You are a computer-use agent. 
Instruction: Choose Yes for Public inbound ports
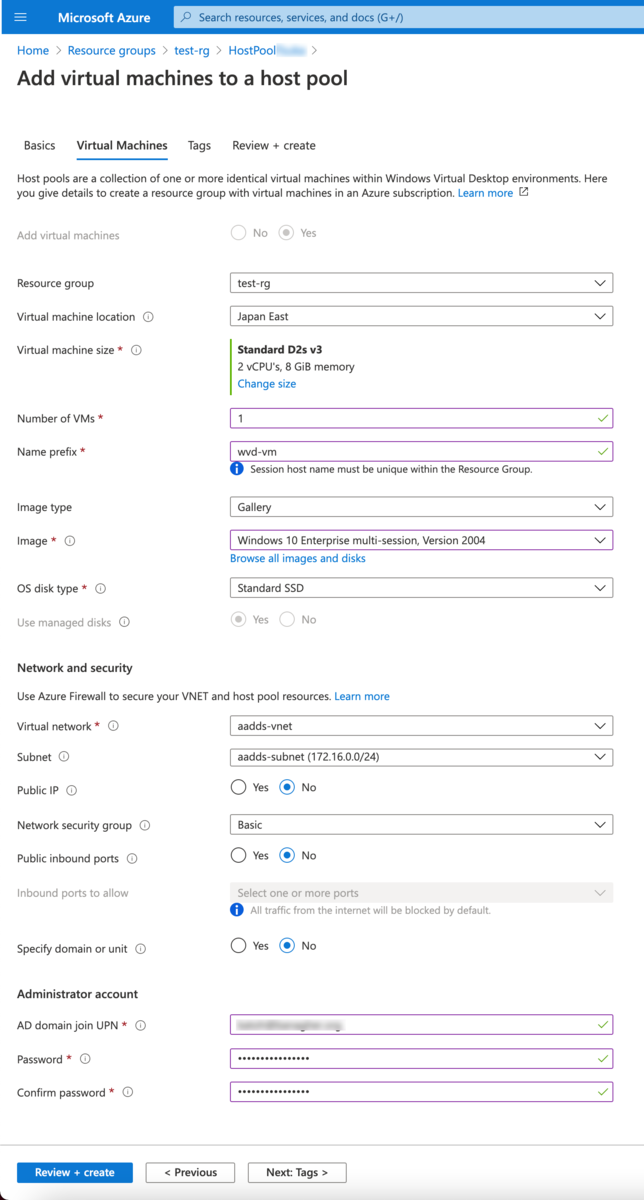pos(238,856)
